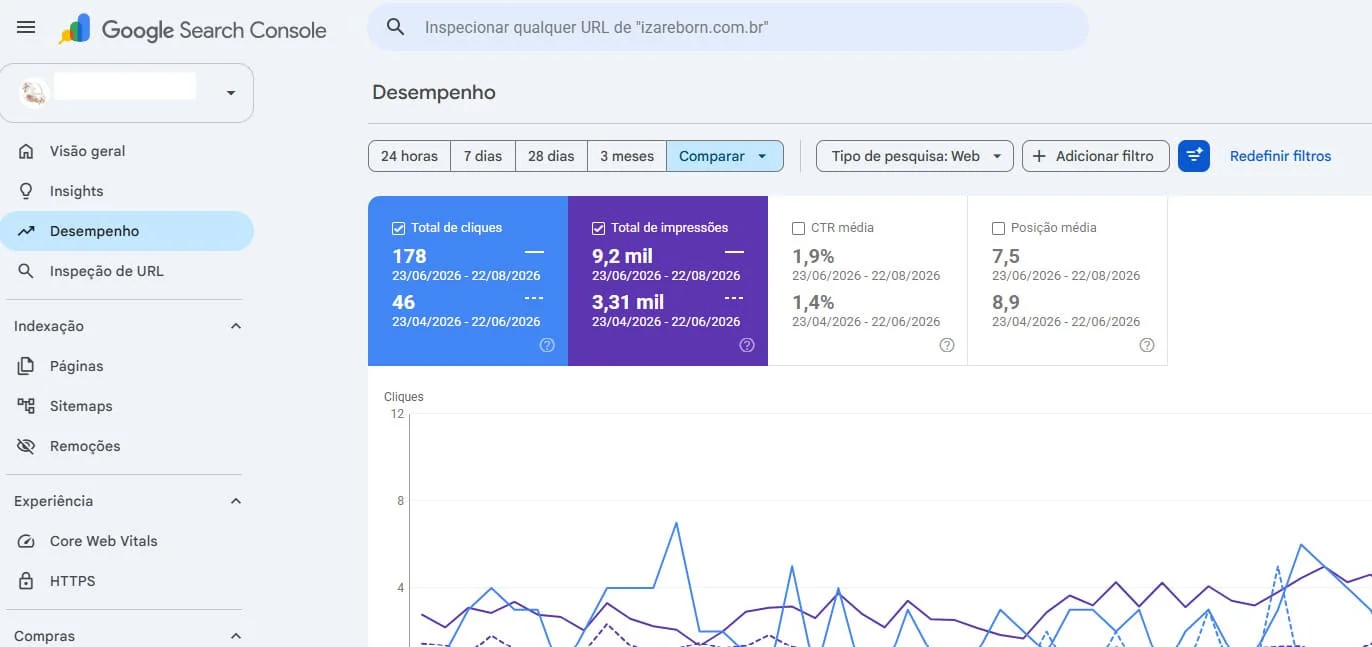Click the Remoções hidden-eye icon
The image size is (1372, 647).
pos(26,446)
